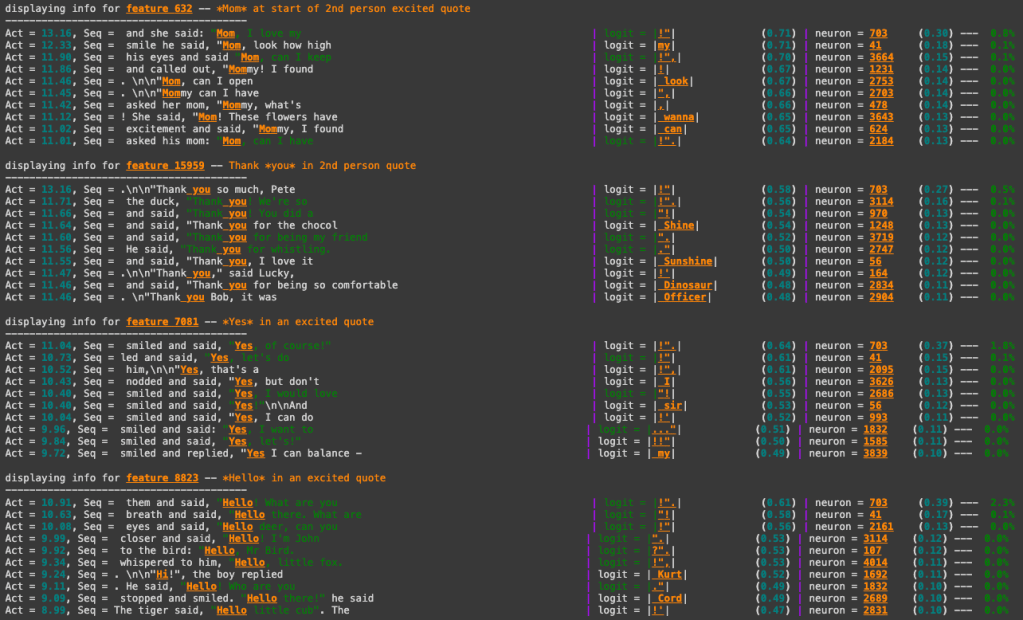This screenshot has height=620, width=1023.
Task: Click neuron 2184 link
Action: [x=881, y=140]
